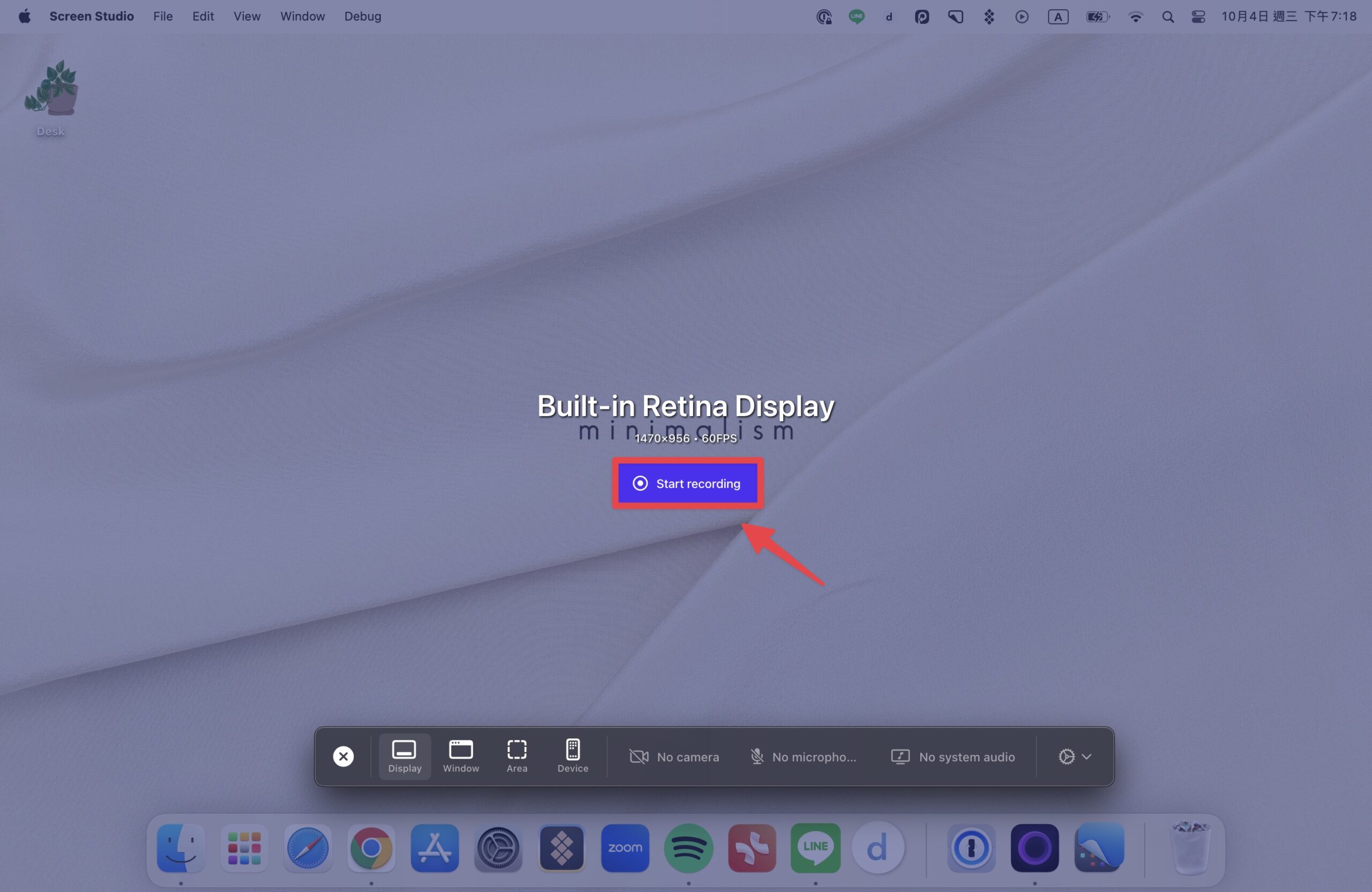Open Google Chrome from the Dock
1372x892 pixels.
(x=371, y=848)
